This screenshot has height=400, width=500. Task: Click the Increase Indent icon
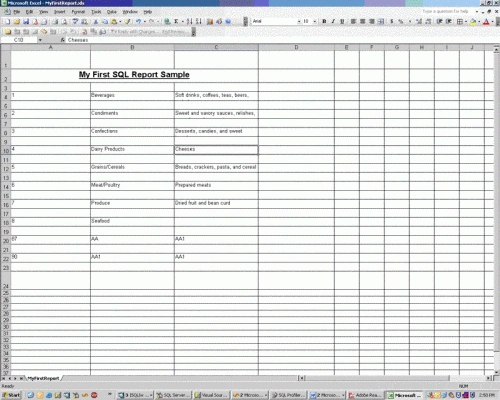click(449, 22)
